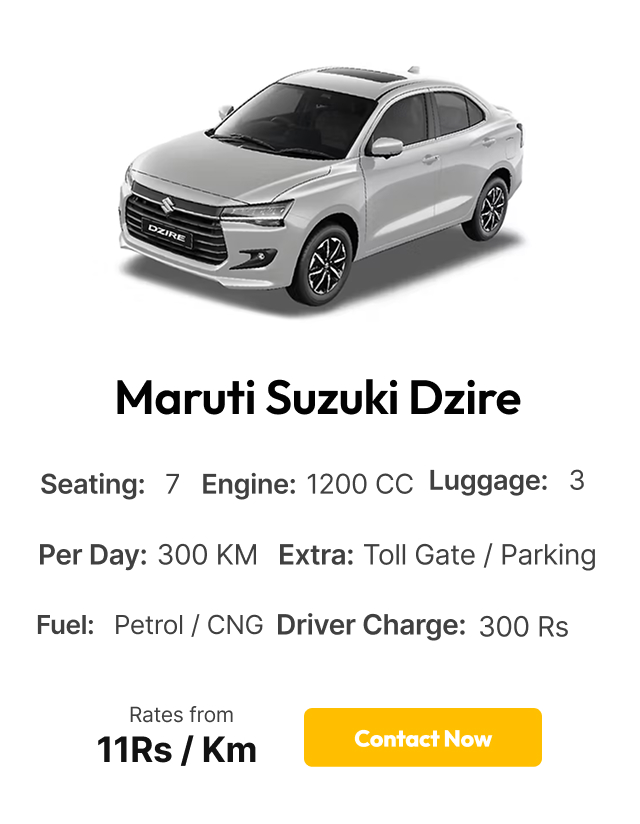Click the Suzuki logo on car grille

point(167,205)
